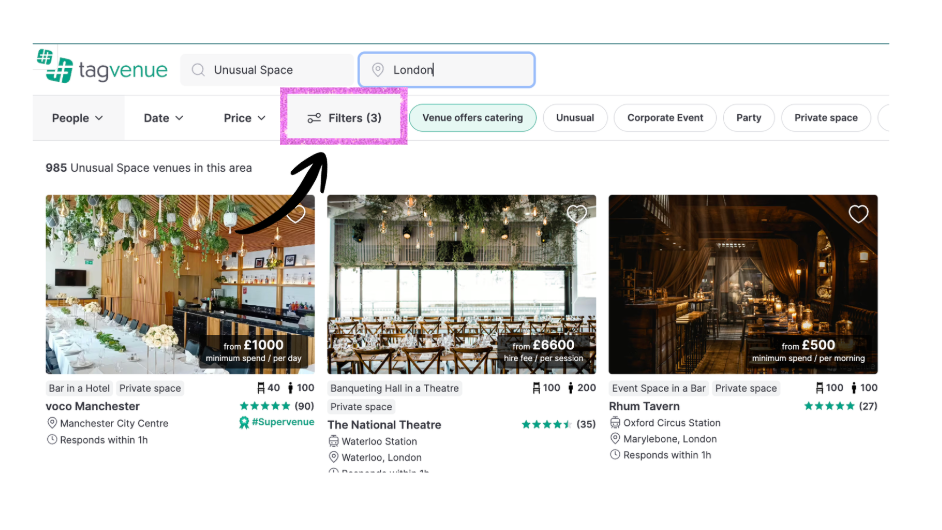Favorite Rhum Tavern with heart icon
The image size is (942, 530).
point(858,214)
